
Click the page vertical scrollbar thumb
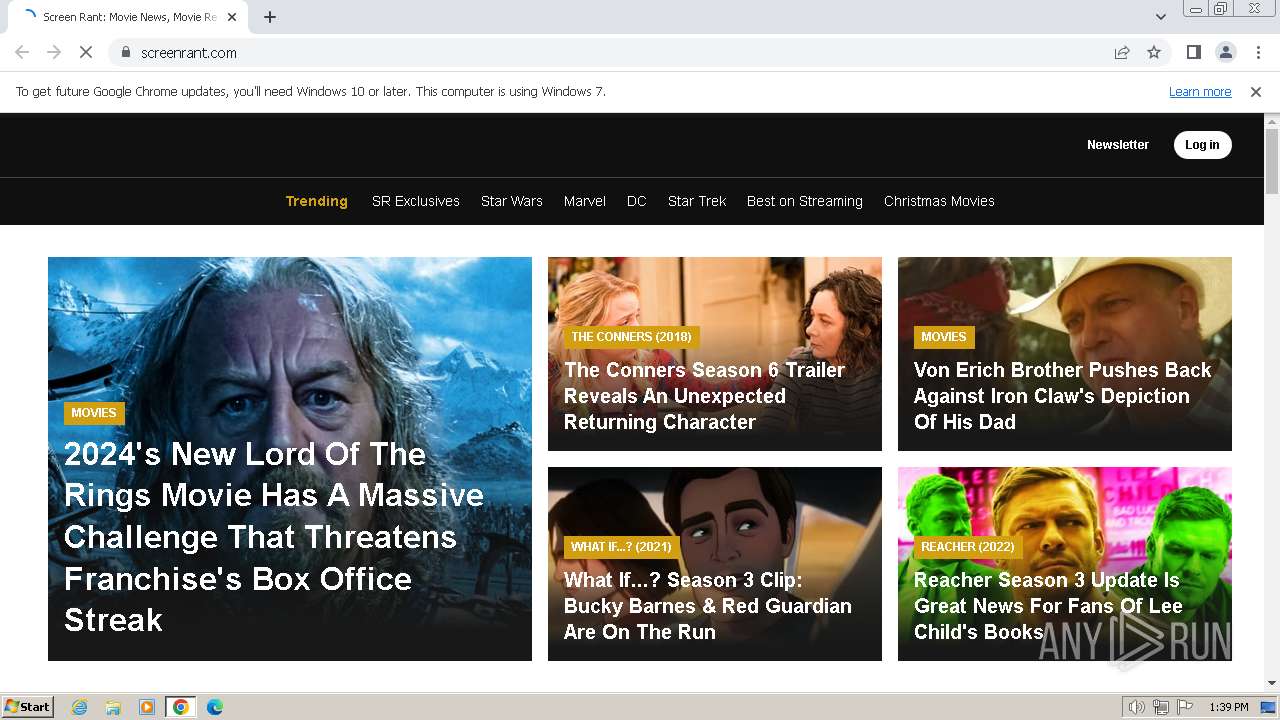[1272, 162]
